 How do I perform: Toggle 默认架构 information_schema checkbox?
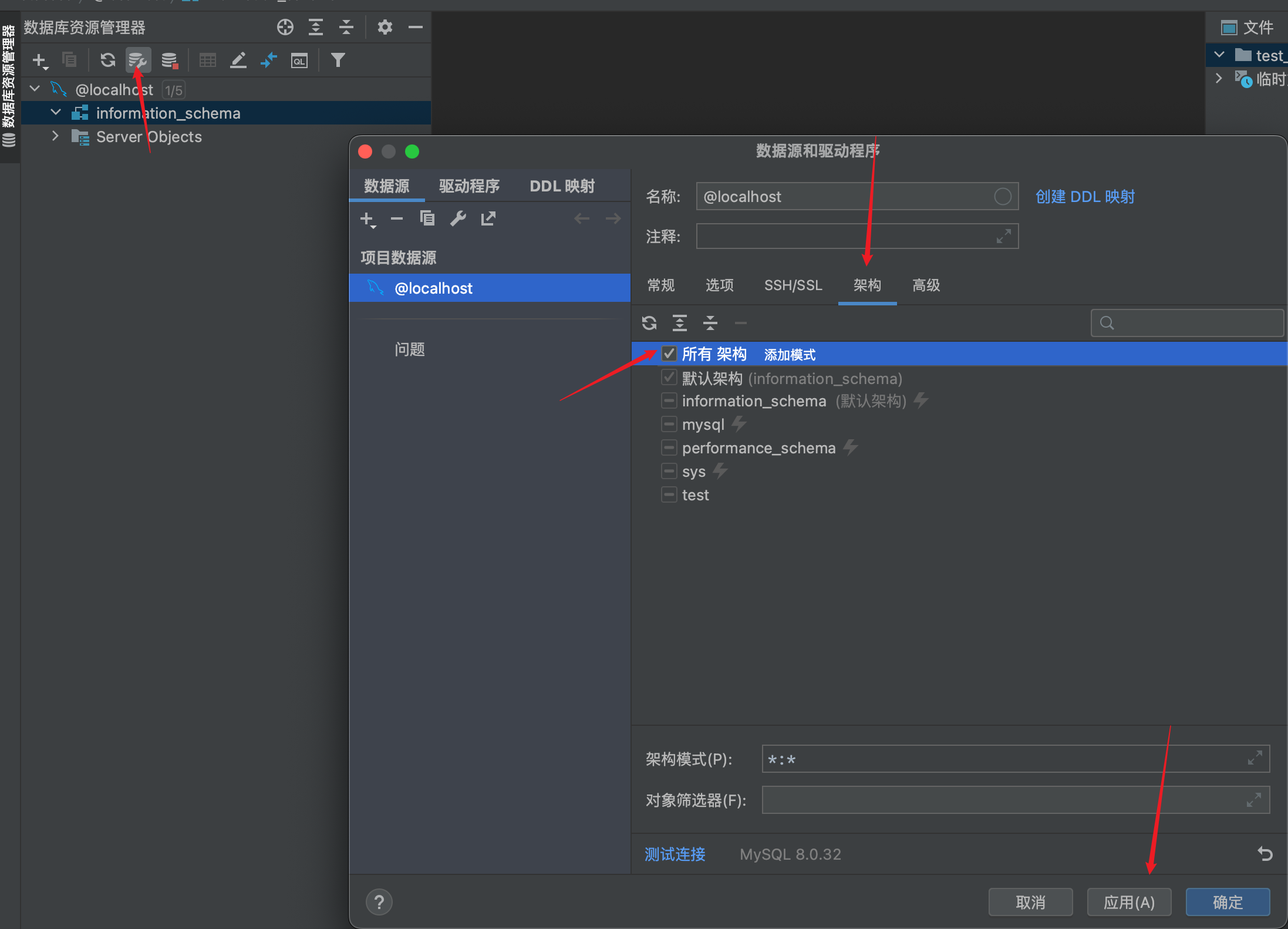click(670, 378)
